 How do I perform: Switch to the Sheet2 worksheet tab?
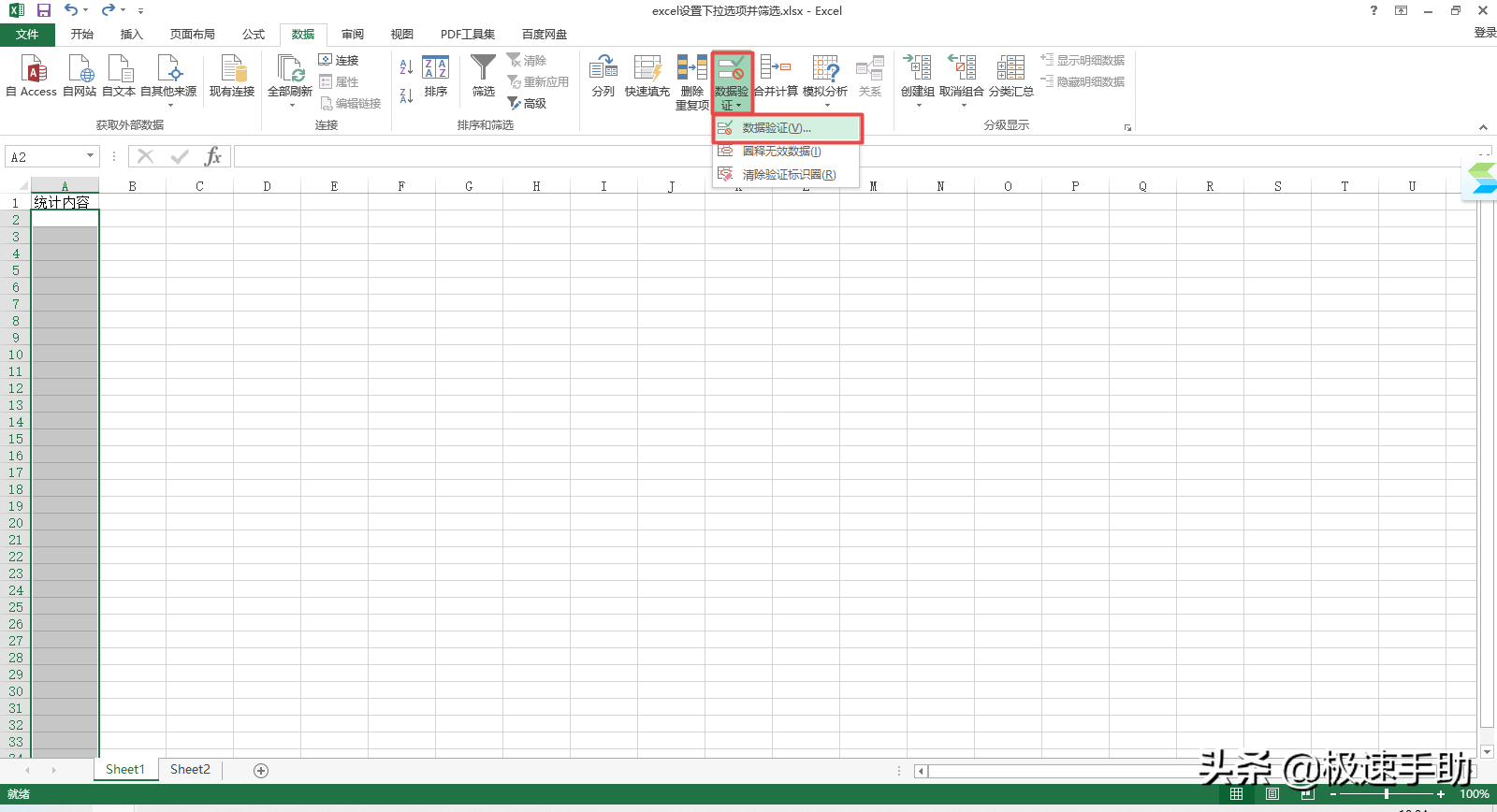[190, 770]
